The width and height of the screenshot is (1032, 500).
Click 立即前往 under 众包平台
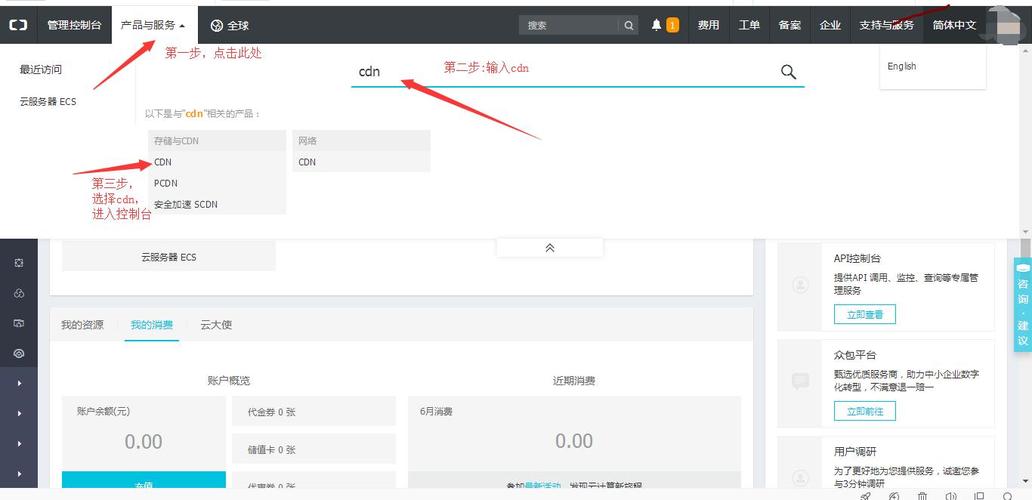click(x=865, y=412)
